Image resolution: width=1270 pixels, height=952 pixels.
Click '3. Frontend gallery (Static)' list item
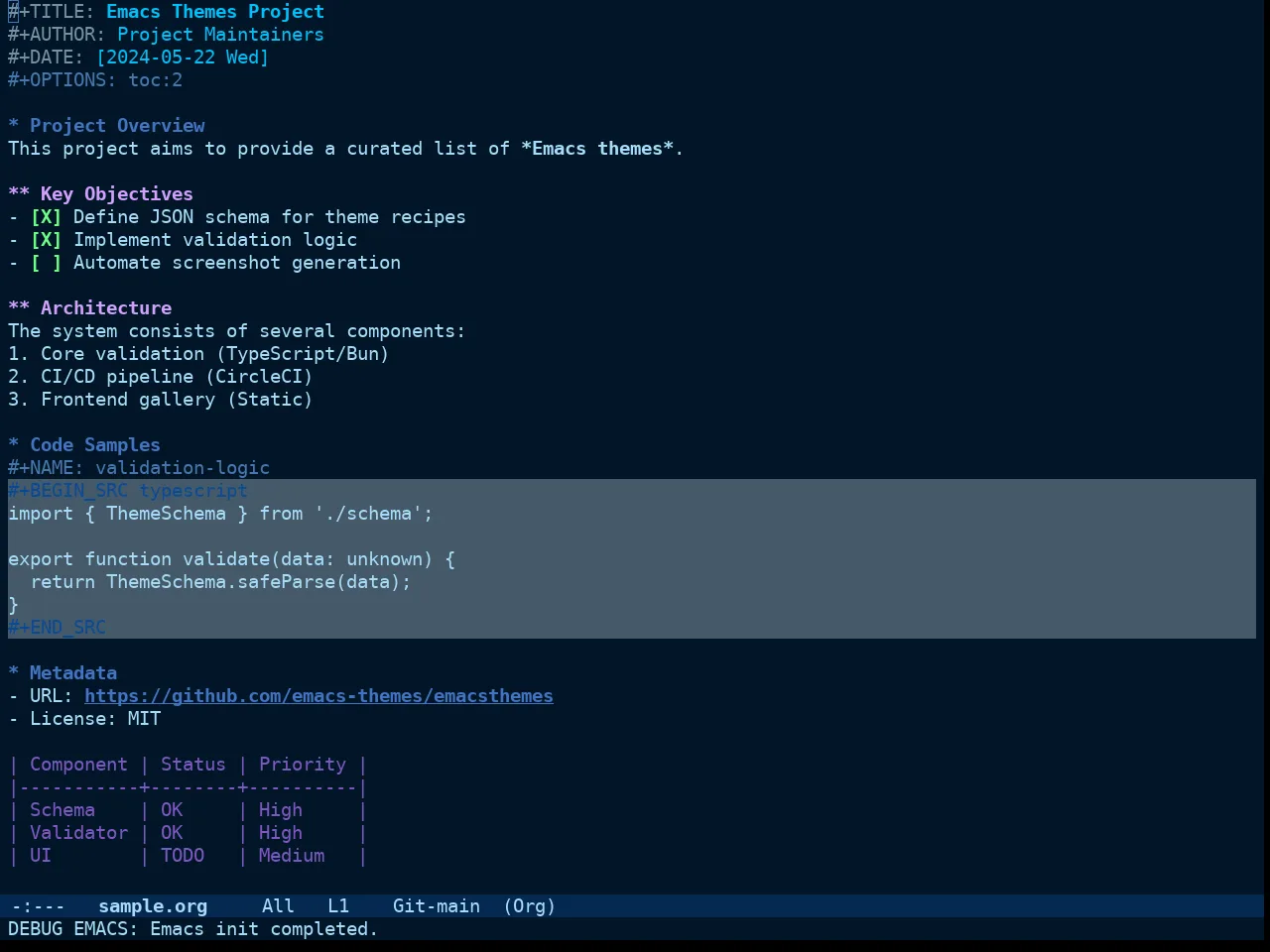161,400
